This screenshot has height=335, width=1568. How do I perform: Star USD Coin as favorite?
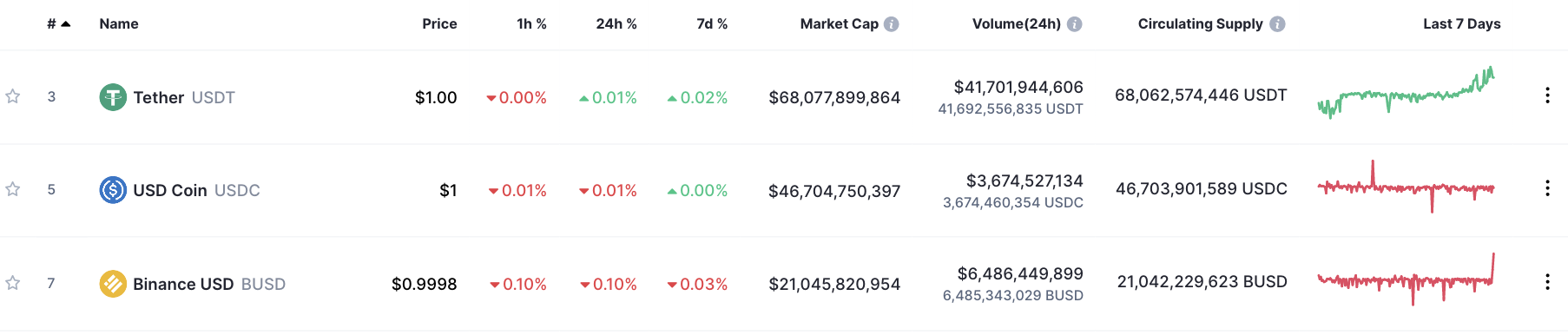tap(13, 189)
